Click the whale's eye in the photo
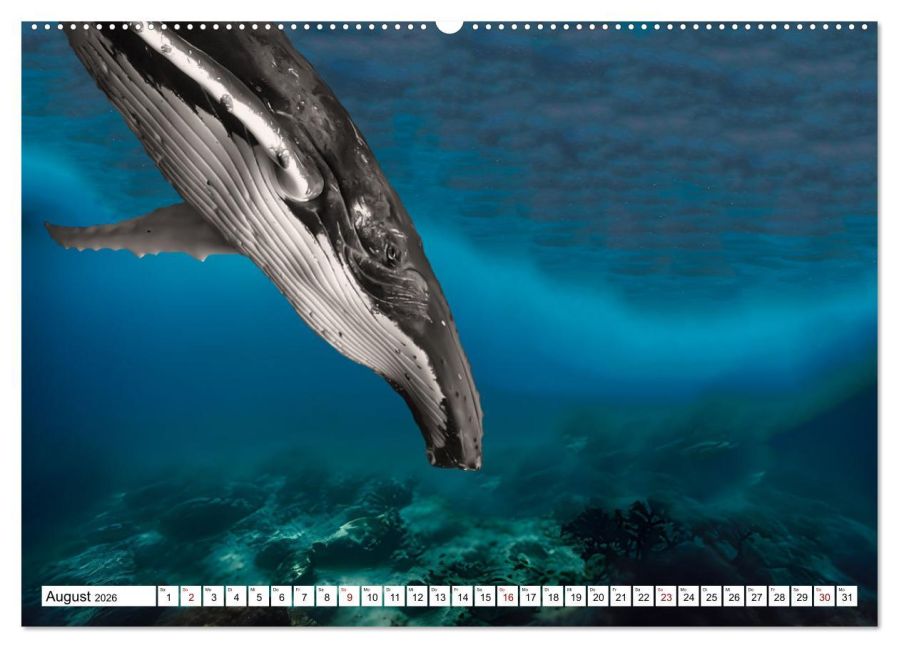 pos(392,252)
